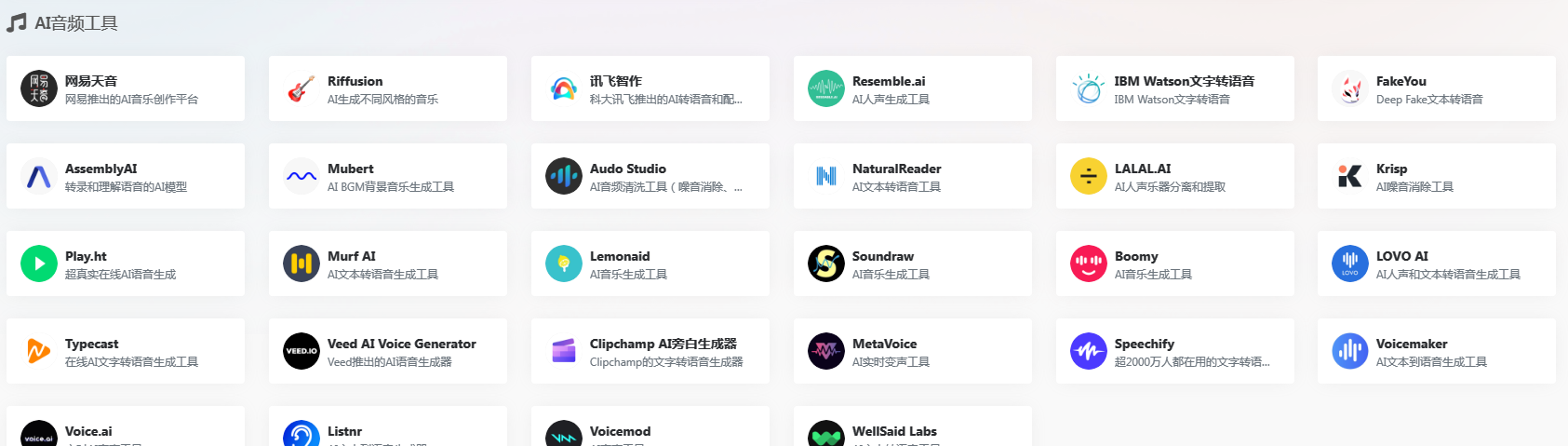This screenshot has width=1568, height=446.
Task: Open the Speechify title link
Action: [x=1145, y=344]
